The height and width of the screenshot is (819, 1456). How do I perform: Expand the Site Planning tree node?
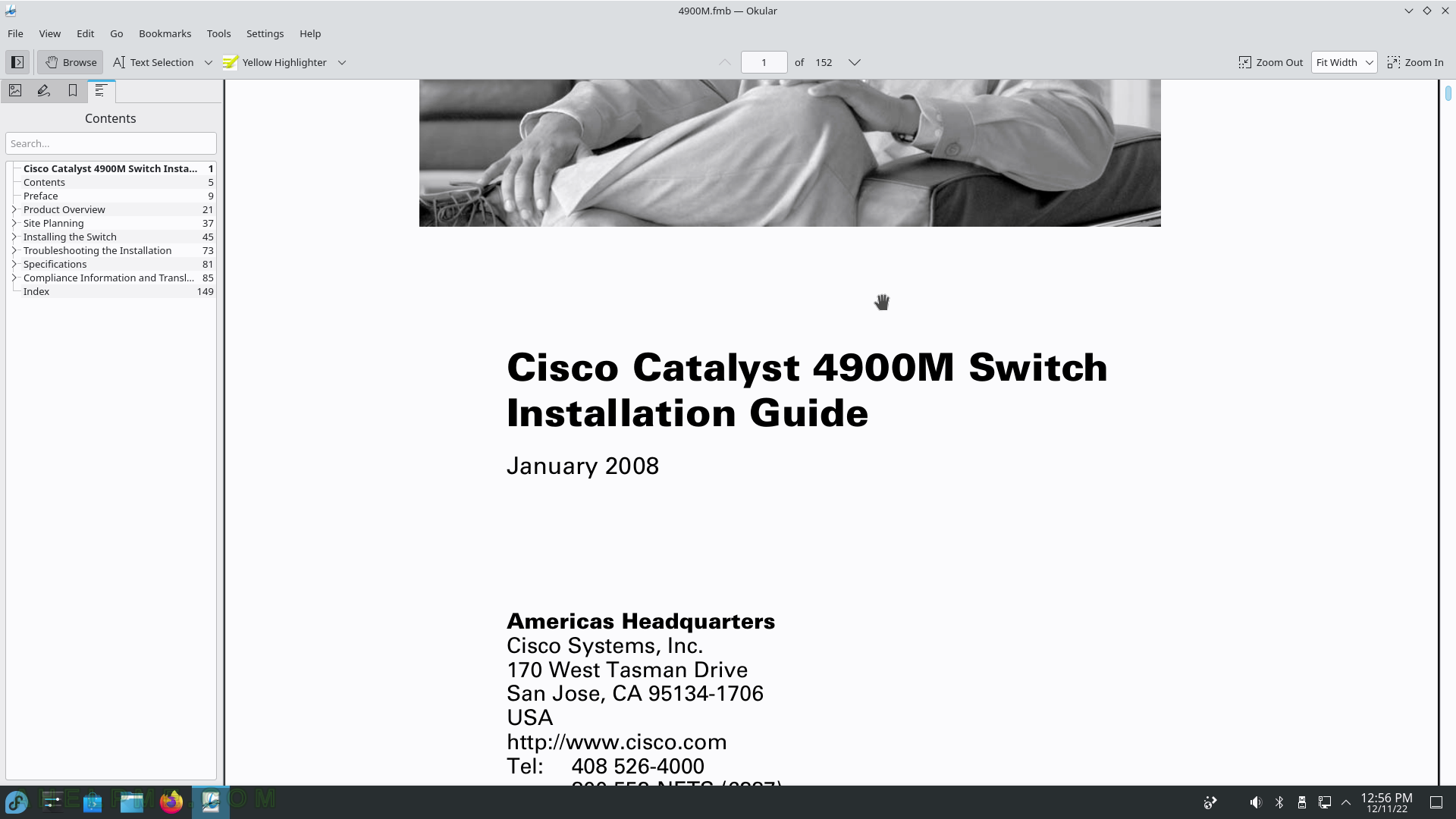tap(14, 223)
